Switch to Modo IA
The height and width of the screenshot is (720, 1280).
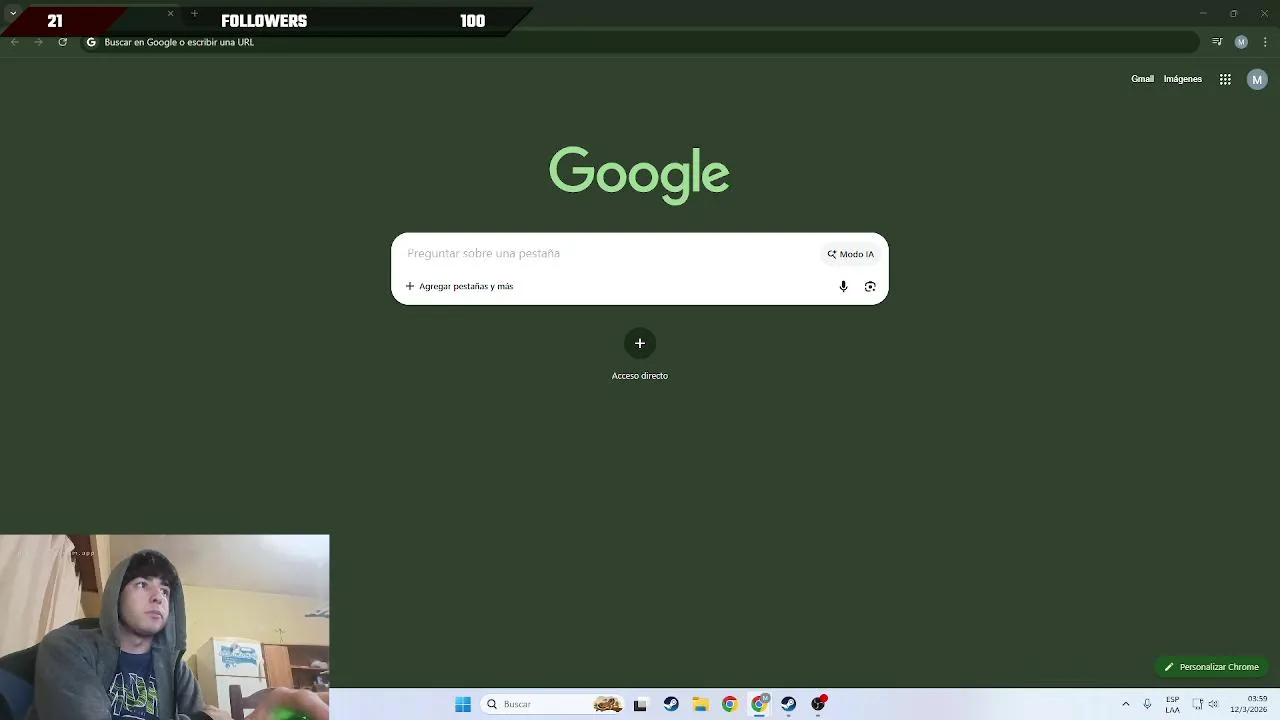click(x=851, y=254)
